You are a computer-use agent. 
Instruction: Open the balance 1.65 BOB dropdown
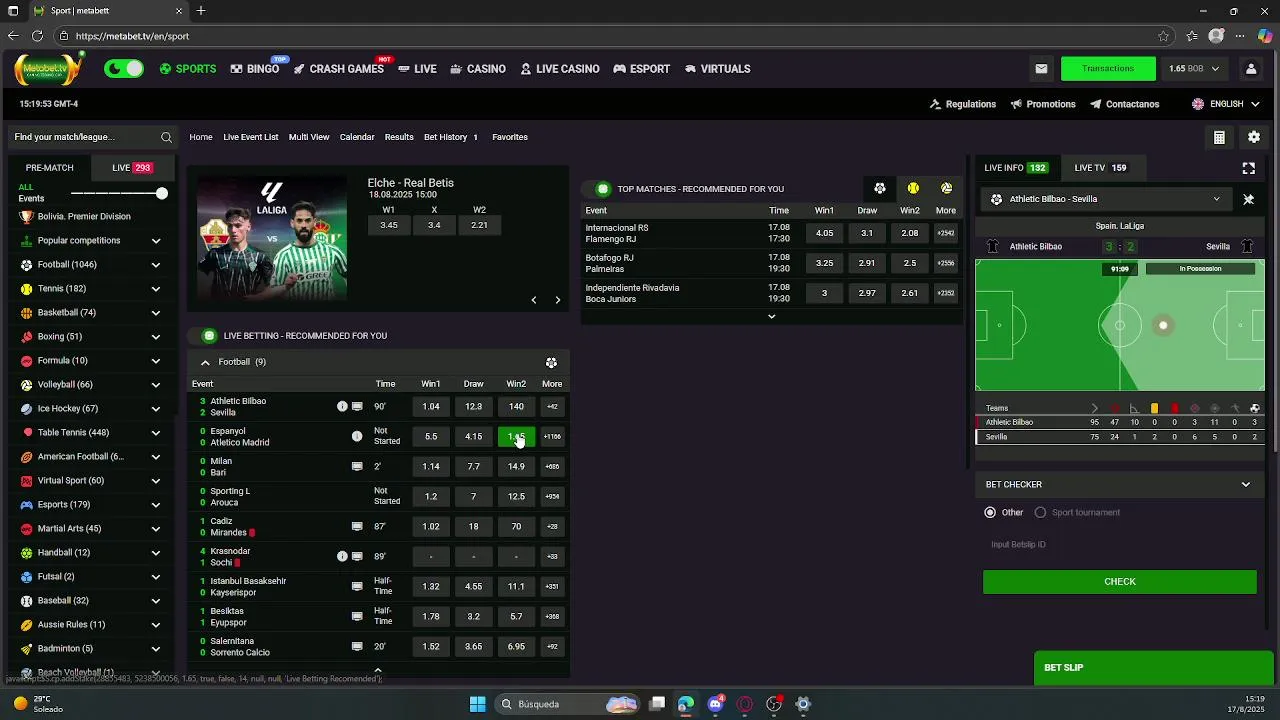pyautogui.click(x=1194, y=69)
